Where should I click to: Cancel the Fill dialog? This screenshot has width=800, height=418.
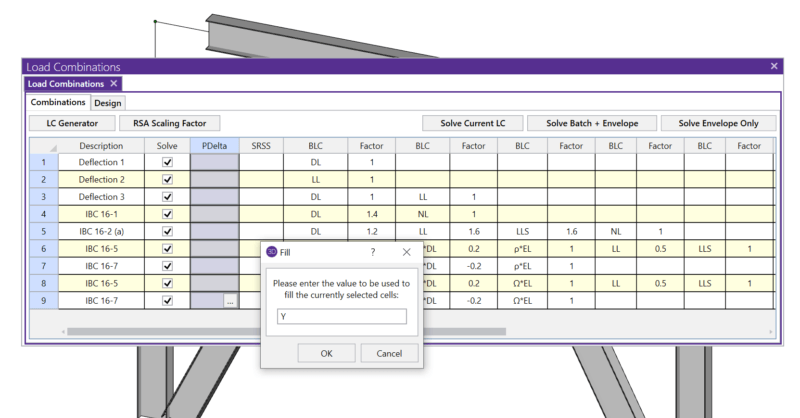(388, 353)
